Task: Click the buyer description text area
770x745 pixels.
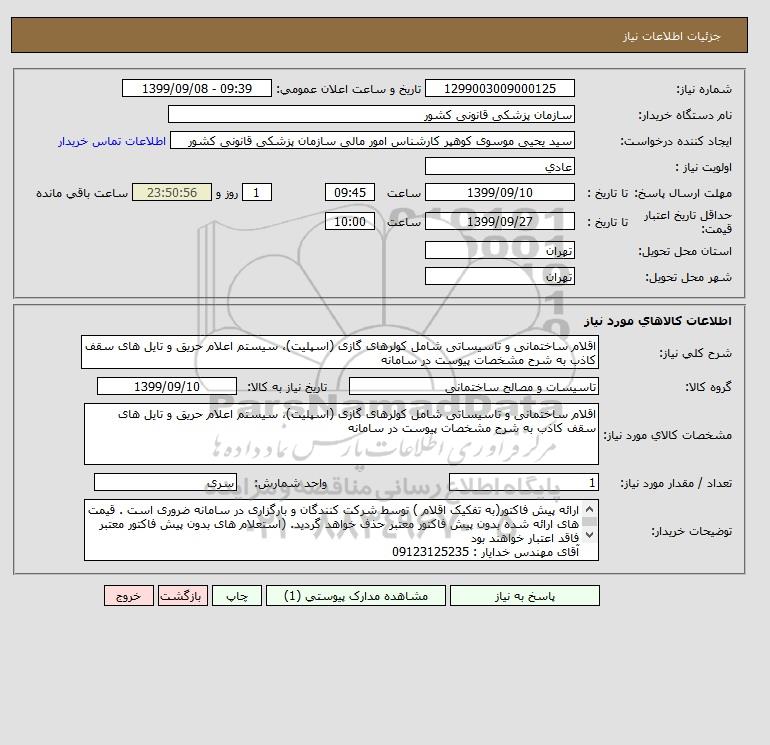Action: coord(341,530)
